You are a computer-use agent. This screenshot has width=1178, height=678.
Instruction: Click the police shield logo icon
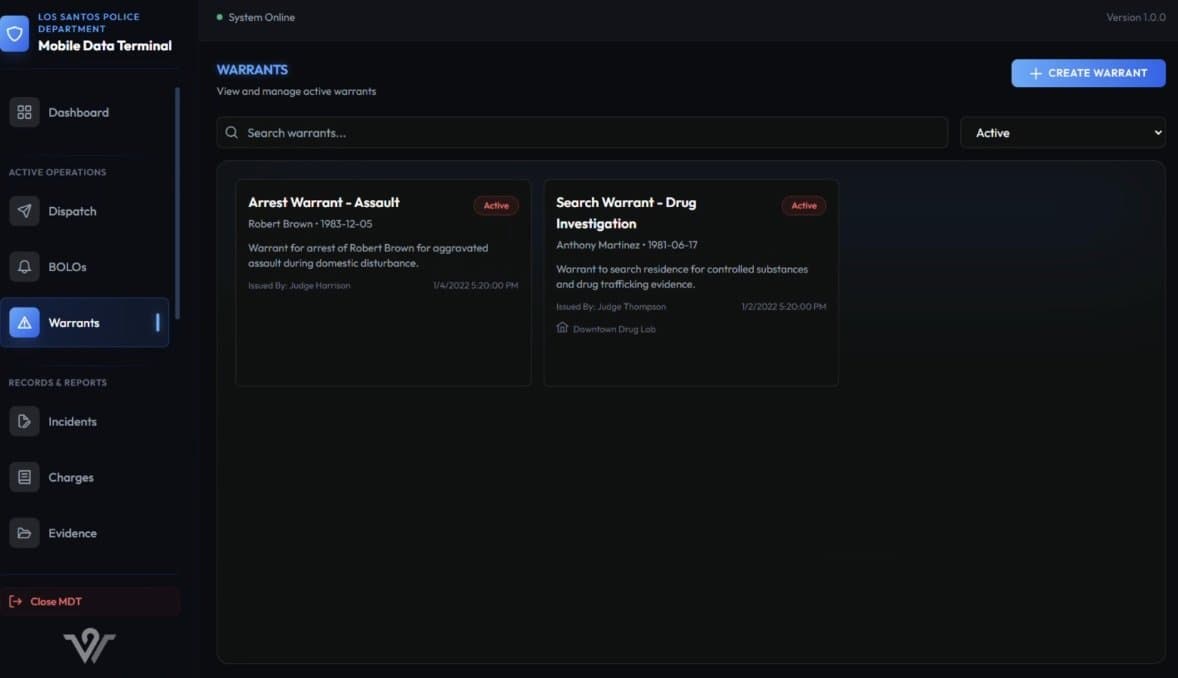tap(14, 34)
